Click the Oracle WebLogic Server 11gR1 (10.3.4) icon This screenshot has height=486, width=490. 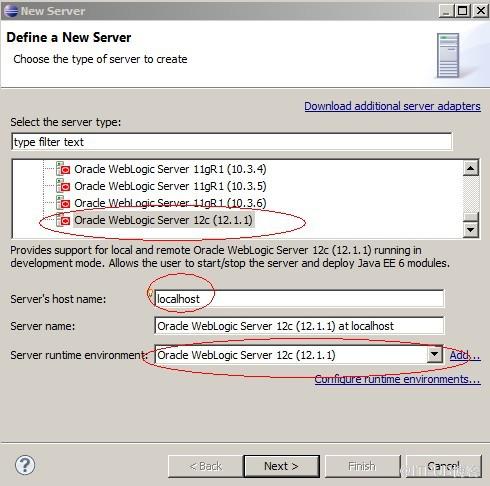click(x=63, y=169)
